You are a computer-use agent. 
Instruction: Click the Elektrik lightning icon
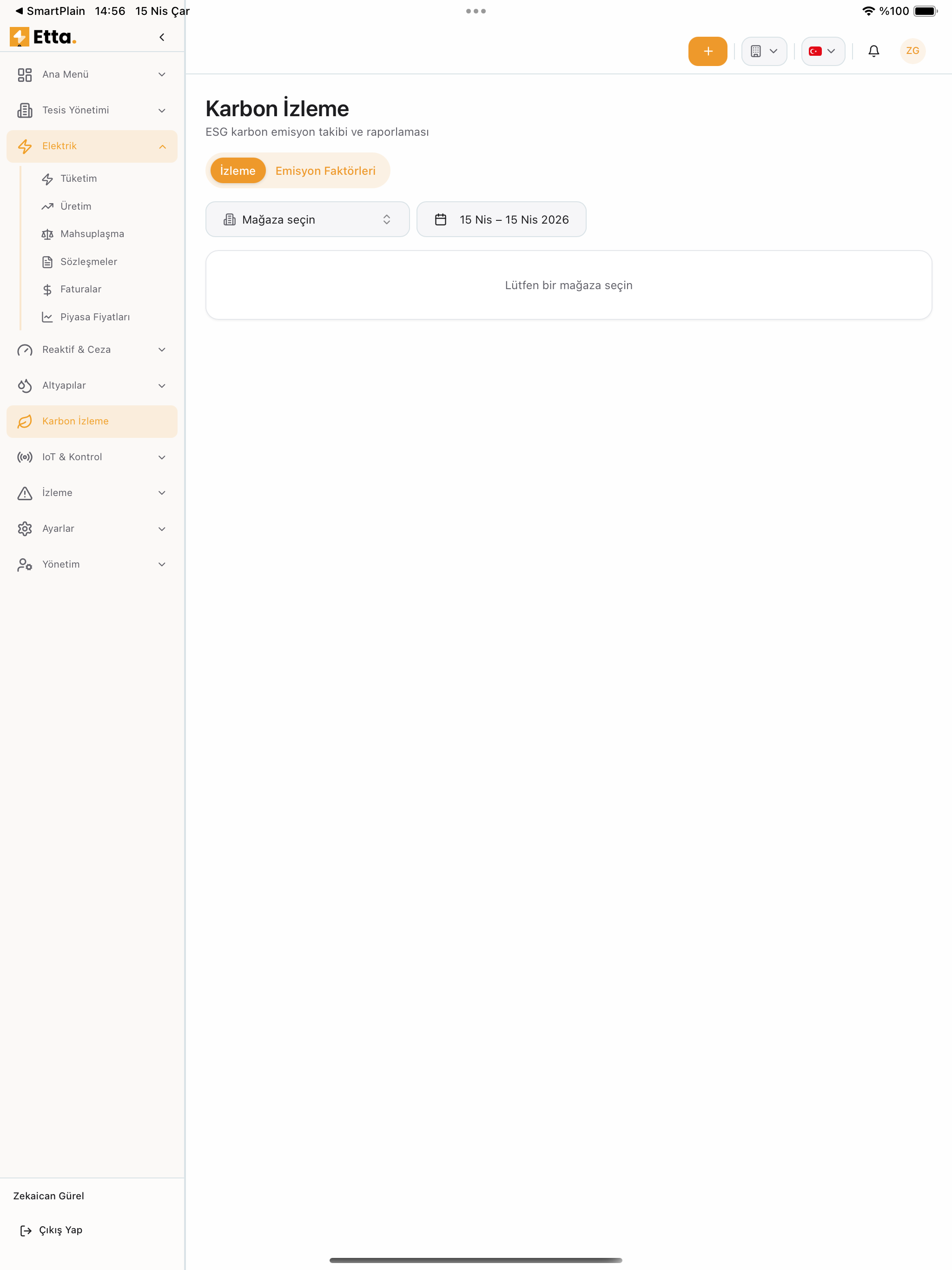(x=25, y=146)
